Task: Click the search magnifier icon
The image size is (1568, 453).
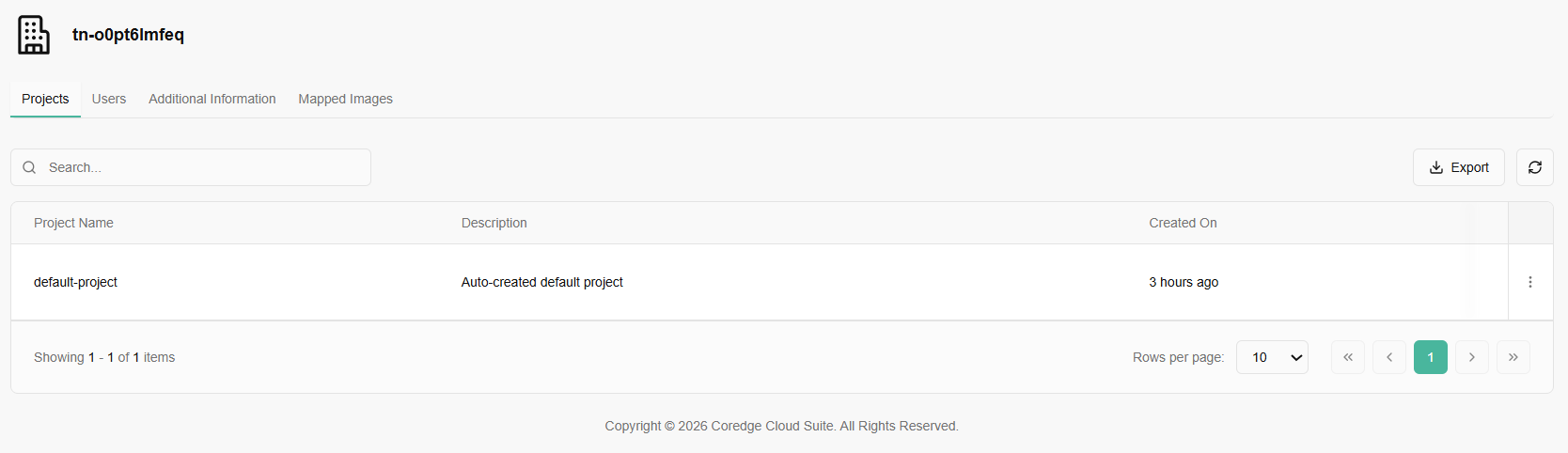Action: [29, 167]
